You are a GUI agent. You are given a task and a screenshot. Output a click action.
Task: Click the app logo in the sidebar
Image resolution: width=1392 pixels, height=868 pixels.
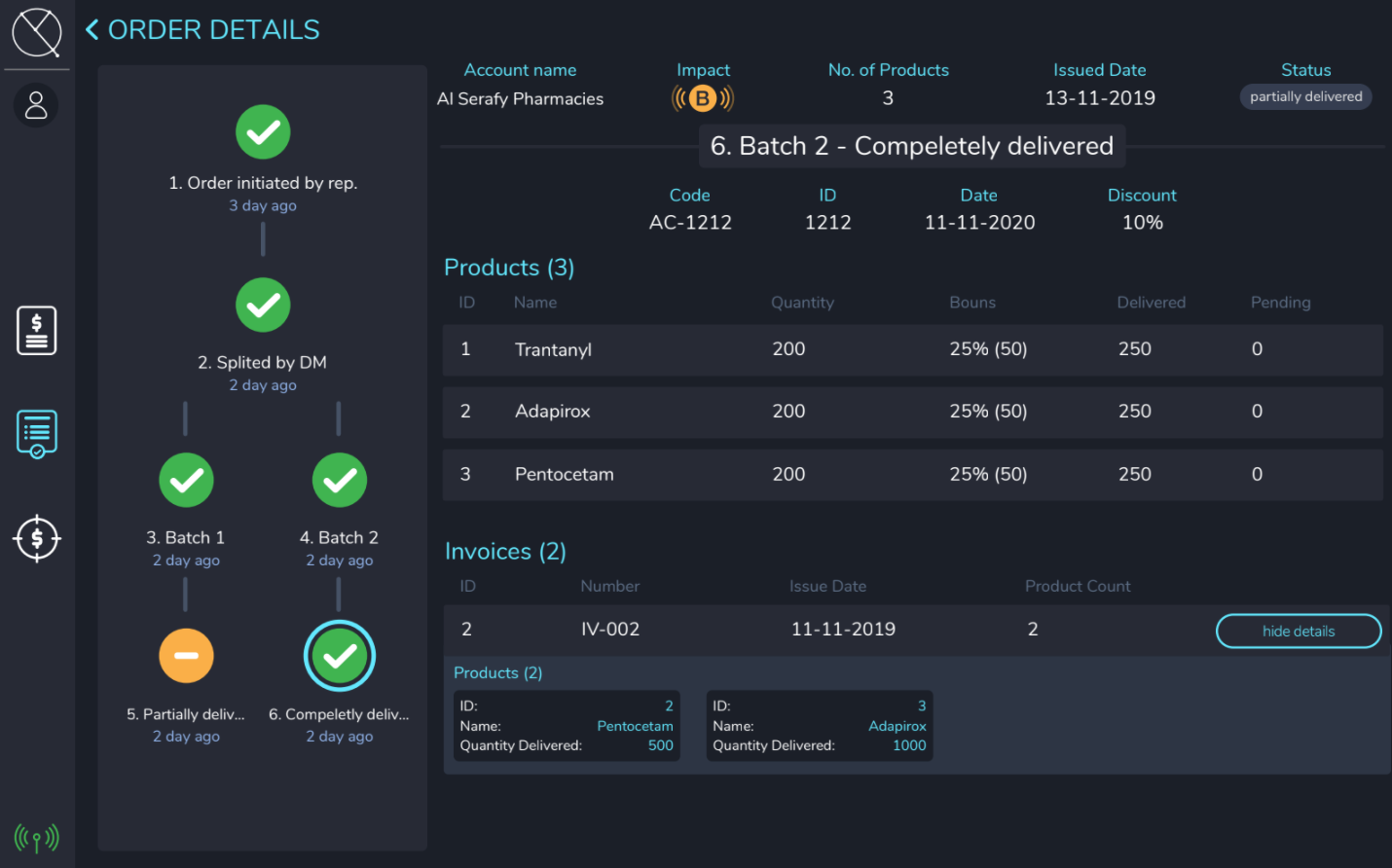click(x=37, y=32)
